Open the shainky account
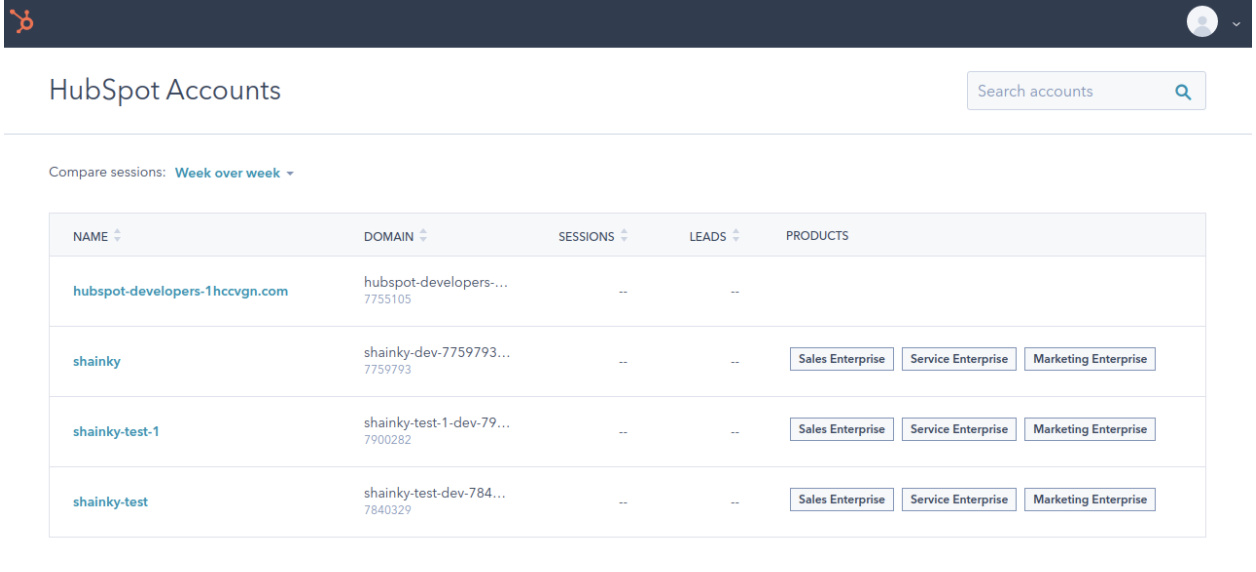This screenshot has width=1256, height=572. point(97,362)
